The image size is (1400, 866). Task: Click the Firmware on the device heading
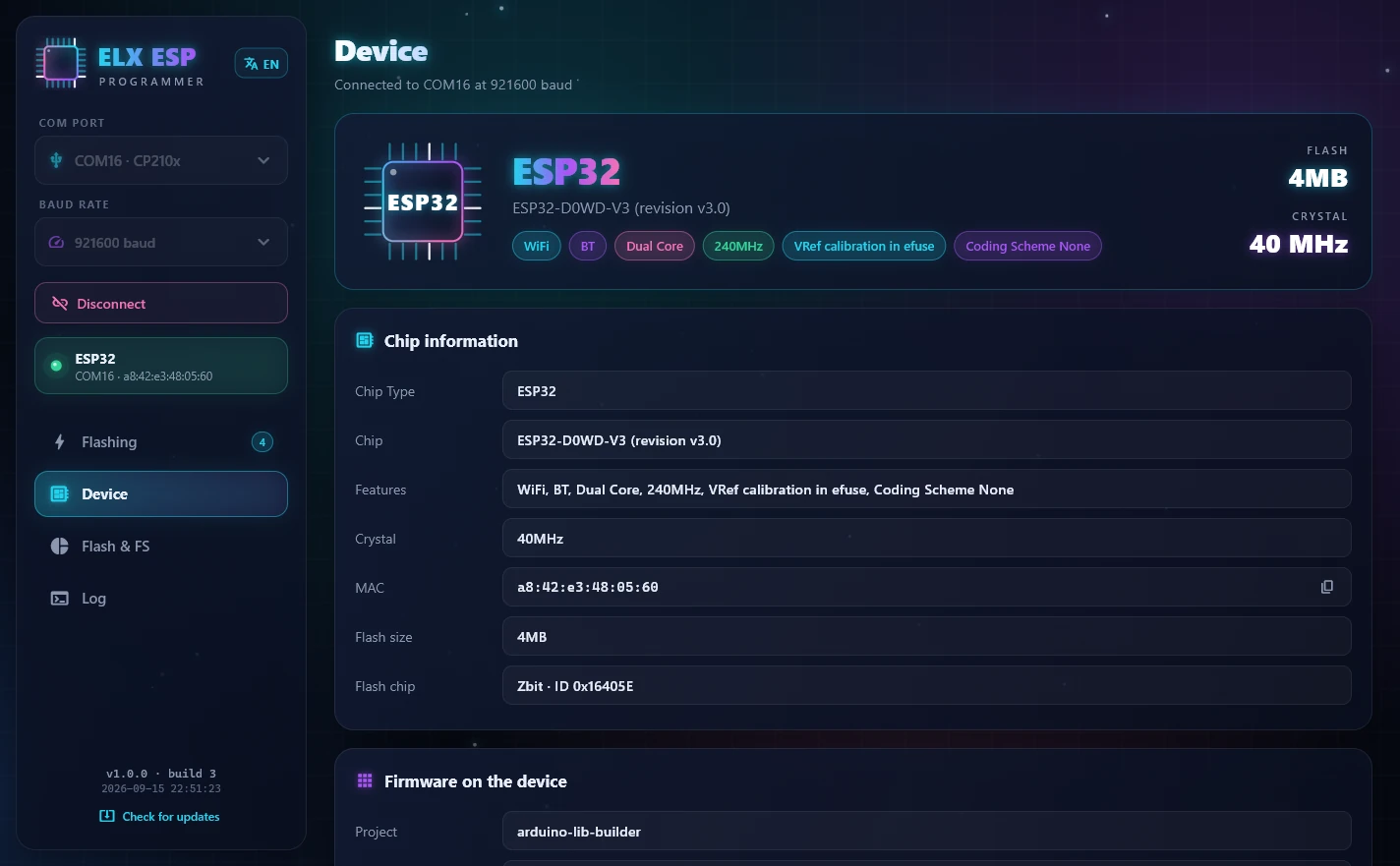[476, 781]
